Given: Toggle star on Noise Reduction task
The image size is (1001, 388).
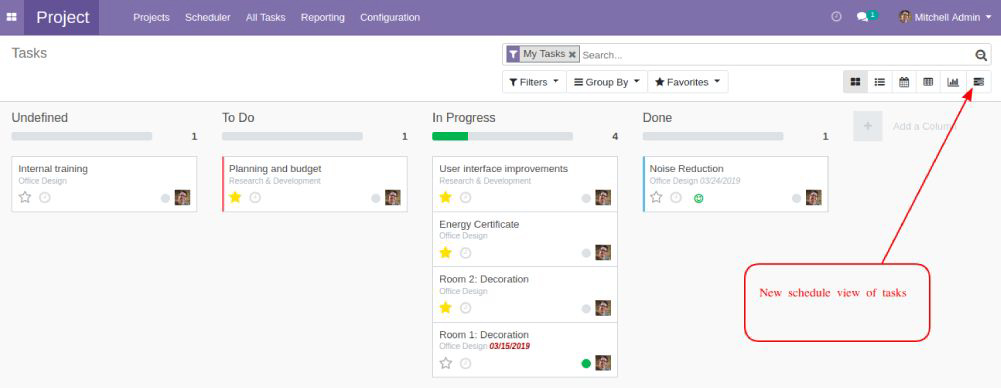Looking at the screenshot, I should (656, 197).
